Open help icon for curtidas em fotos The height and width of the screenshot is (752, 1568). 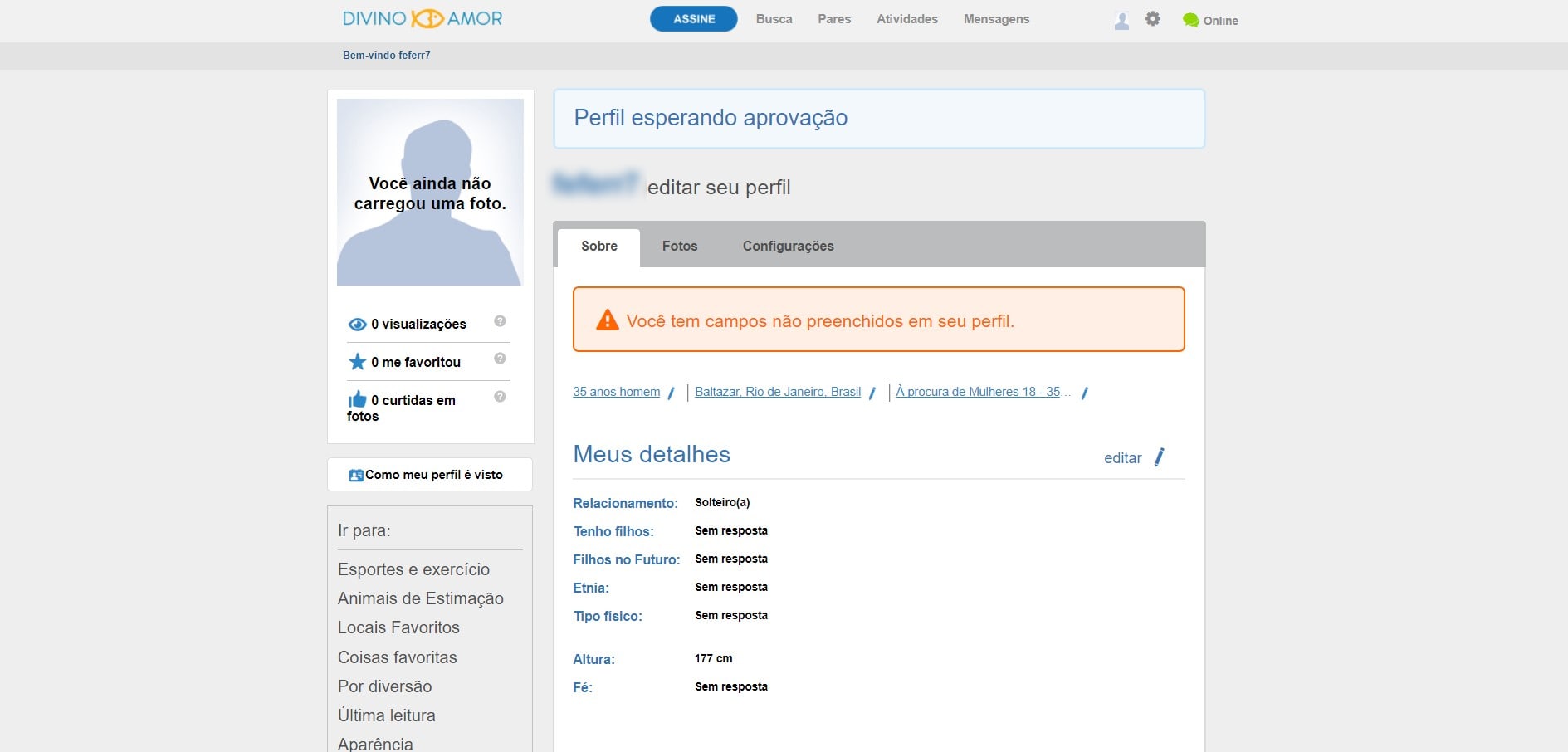pos(500,397)
